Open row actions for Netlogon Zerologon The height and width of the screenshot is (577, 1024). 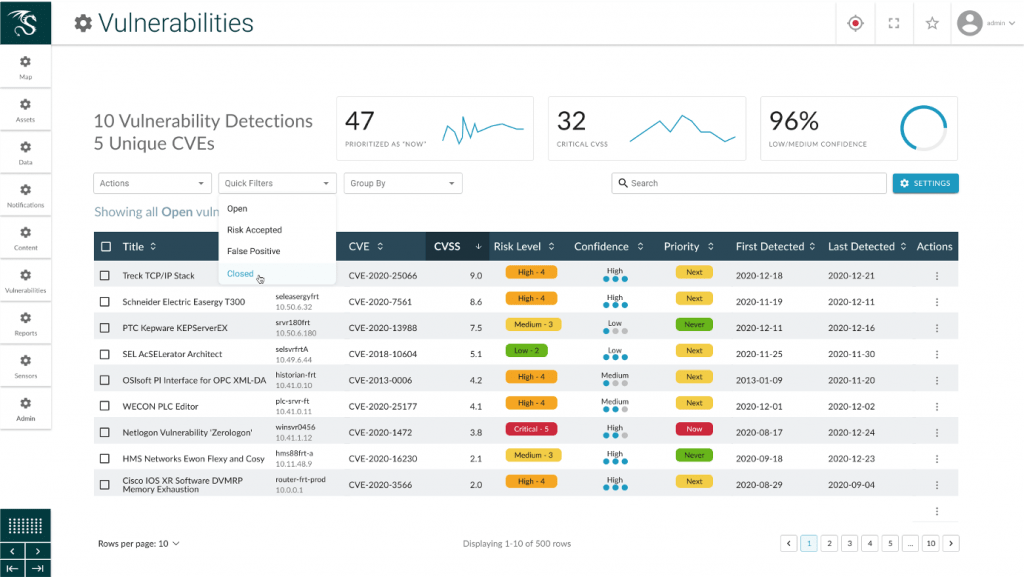click(x=936, y=433)
